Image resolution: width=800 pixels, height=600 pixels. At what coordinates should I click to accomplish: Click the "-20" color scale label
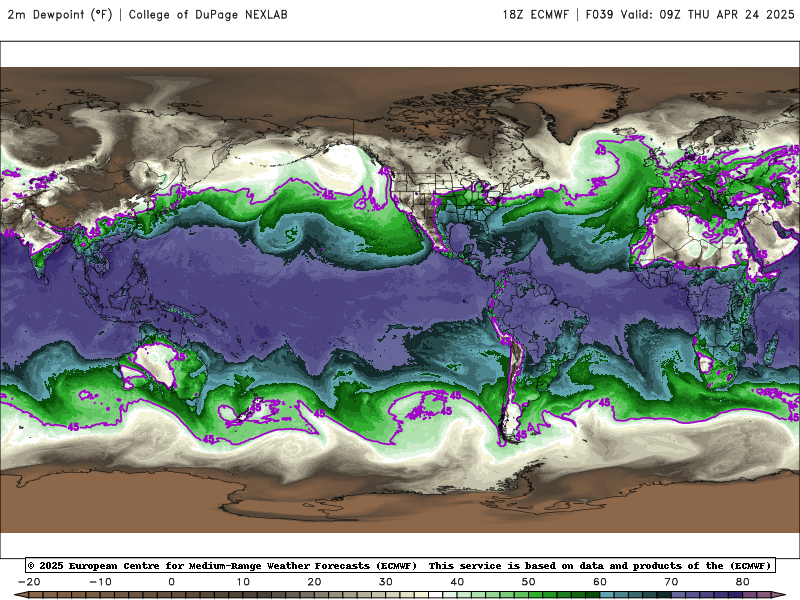point(29,582)
